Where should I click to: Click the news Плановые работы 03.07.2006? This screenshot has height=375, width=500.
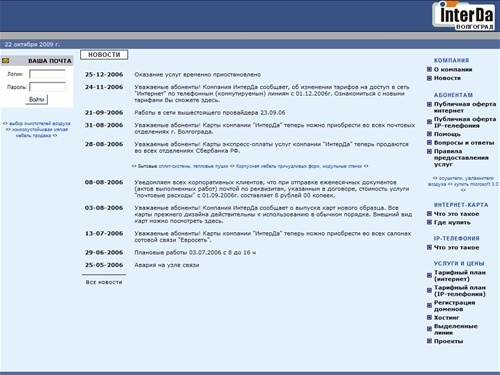pyautogui.click(x=195, y=253)
